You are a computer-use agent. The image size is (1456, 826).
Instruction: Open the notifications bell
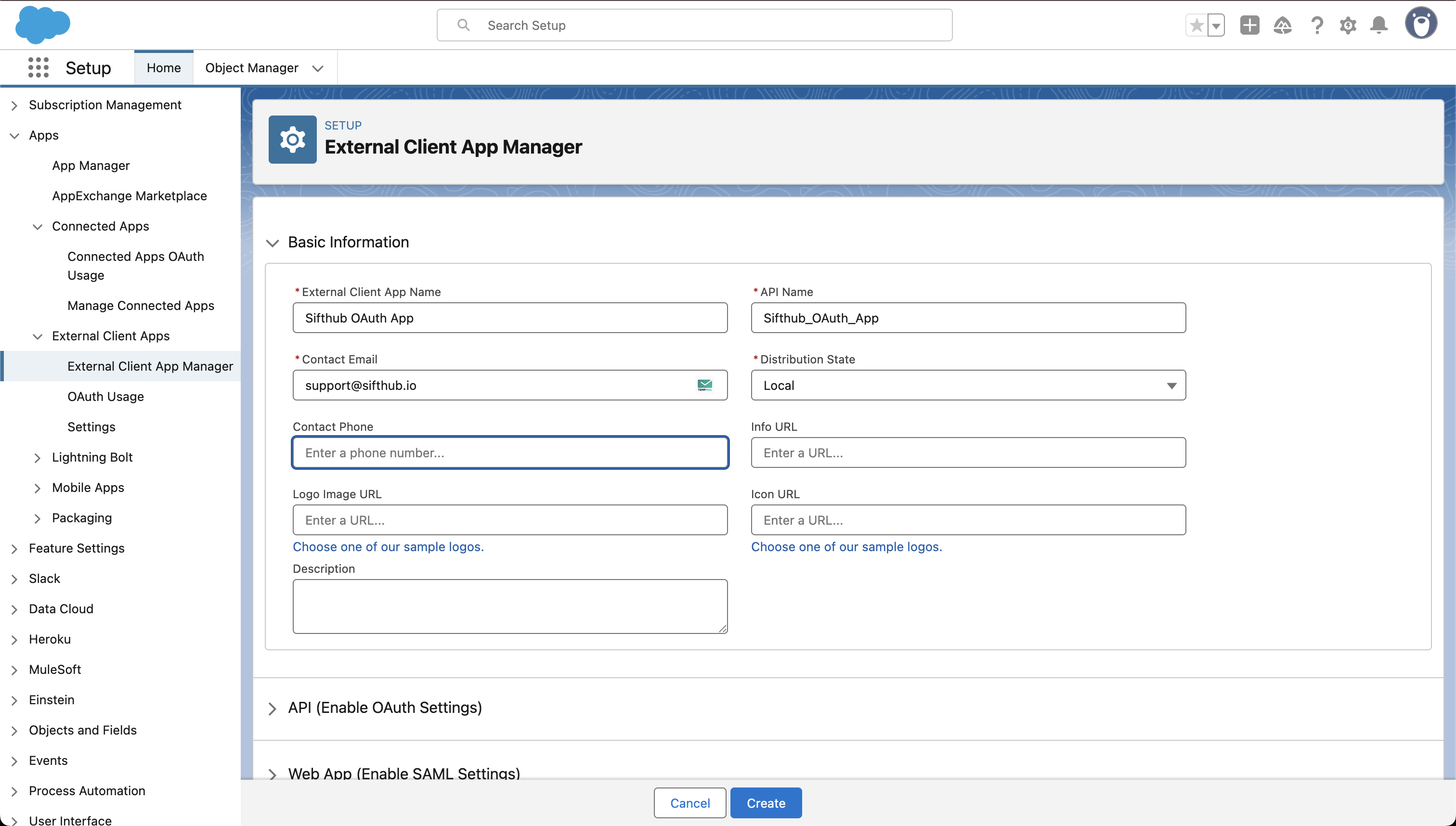click(1379, 26)
